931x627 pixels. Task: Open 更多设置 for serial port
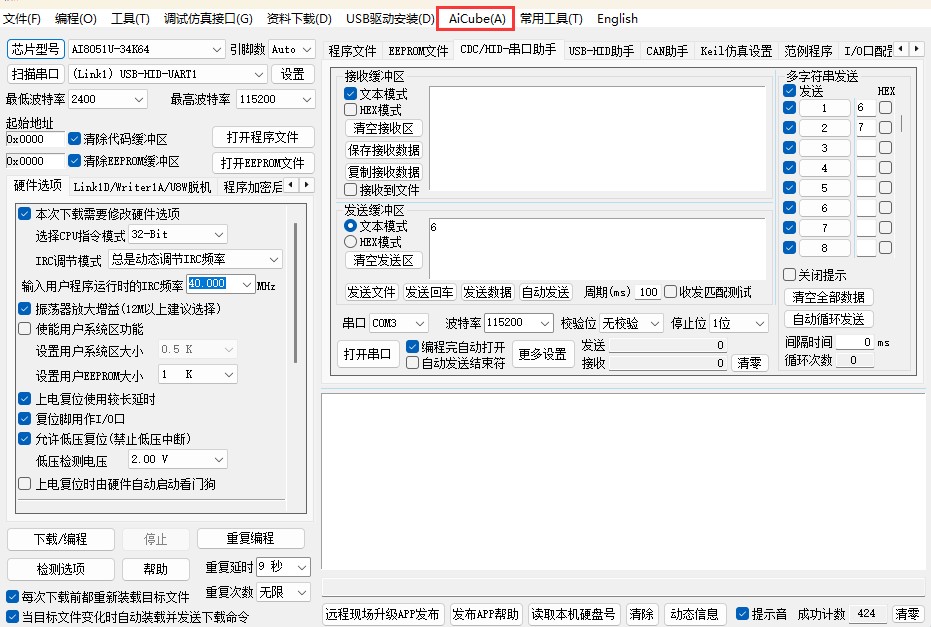543,354
